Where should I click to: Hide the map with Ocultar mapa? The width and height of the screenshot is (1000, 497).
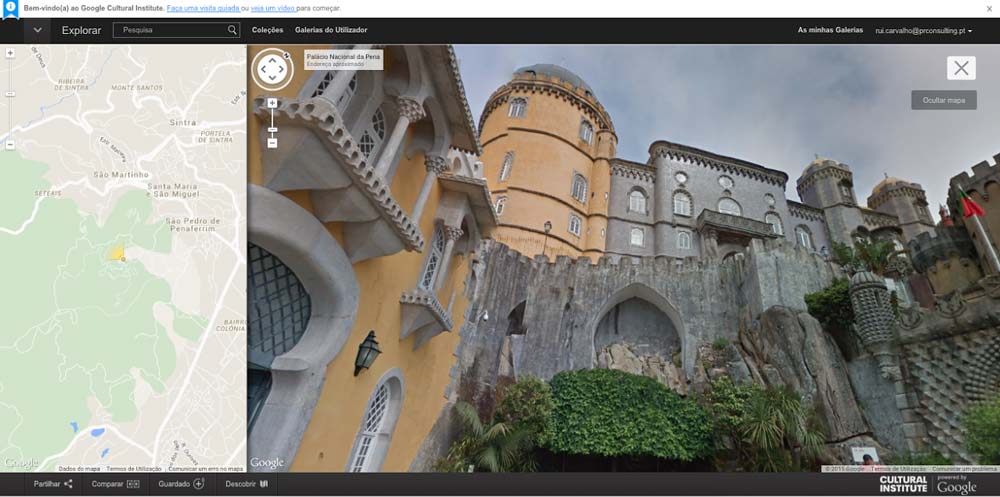click(943, 100)
